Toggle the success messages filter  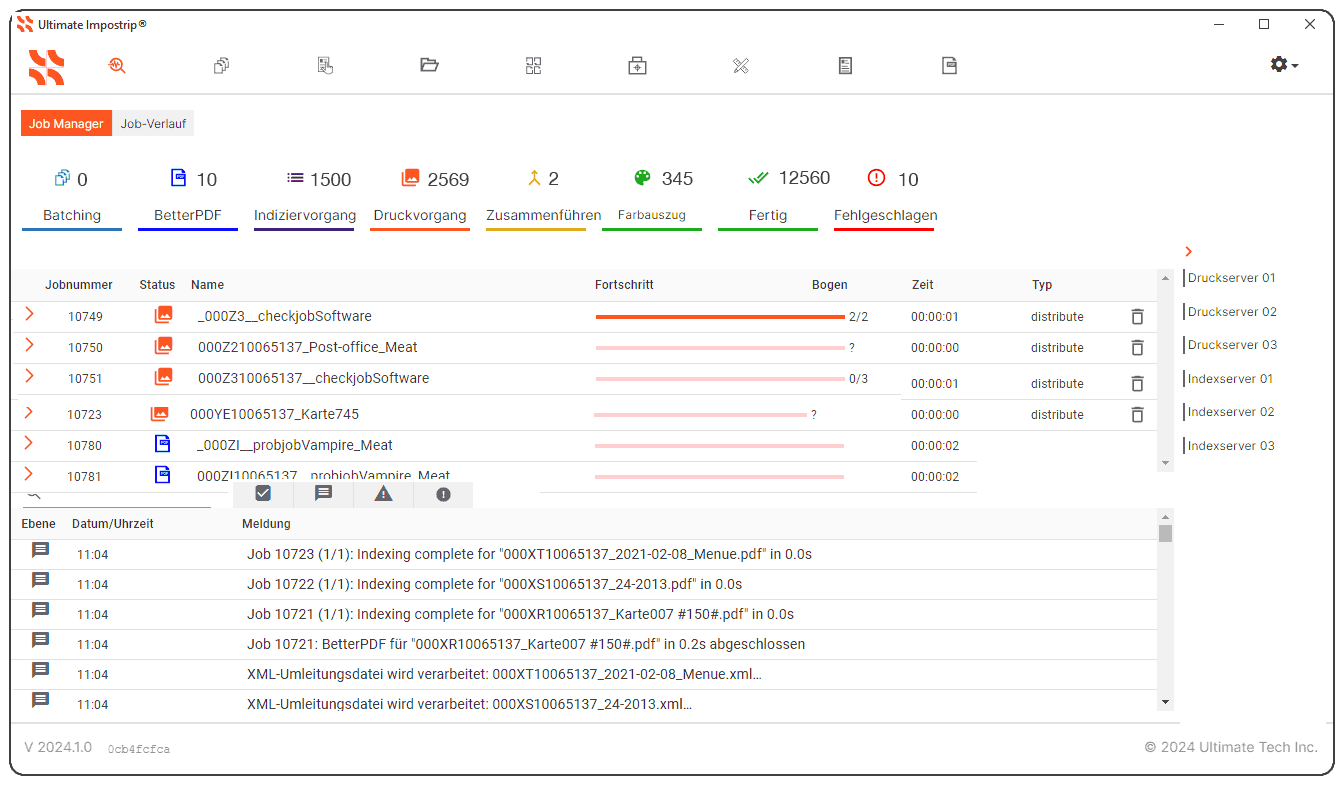coord(263,493)
